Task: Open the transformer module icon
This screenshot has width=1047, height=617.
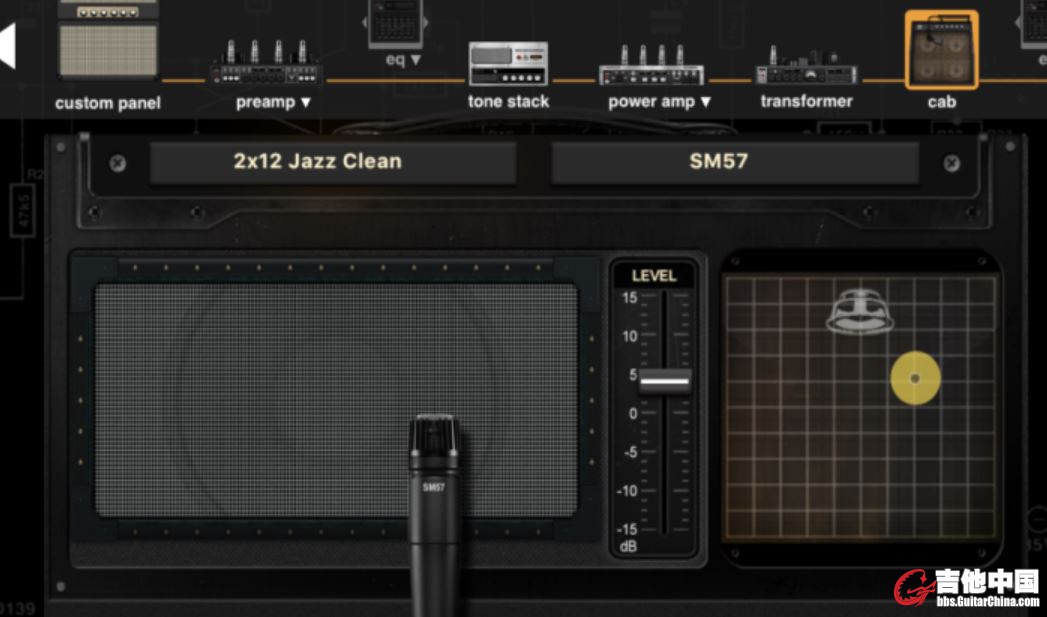Action: pyautogui.click(x=806, y=65)
